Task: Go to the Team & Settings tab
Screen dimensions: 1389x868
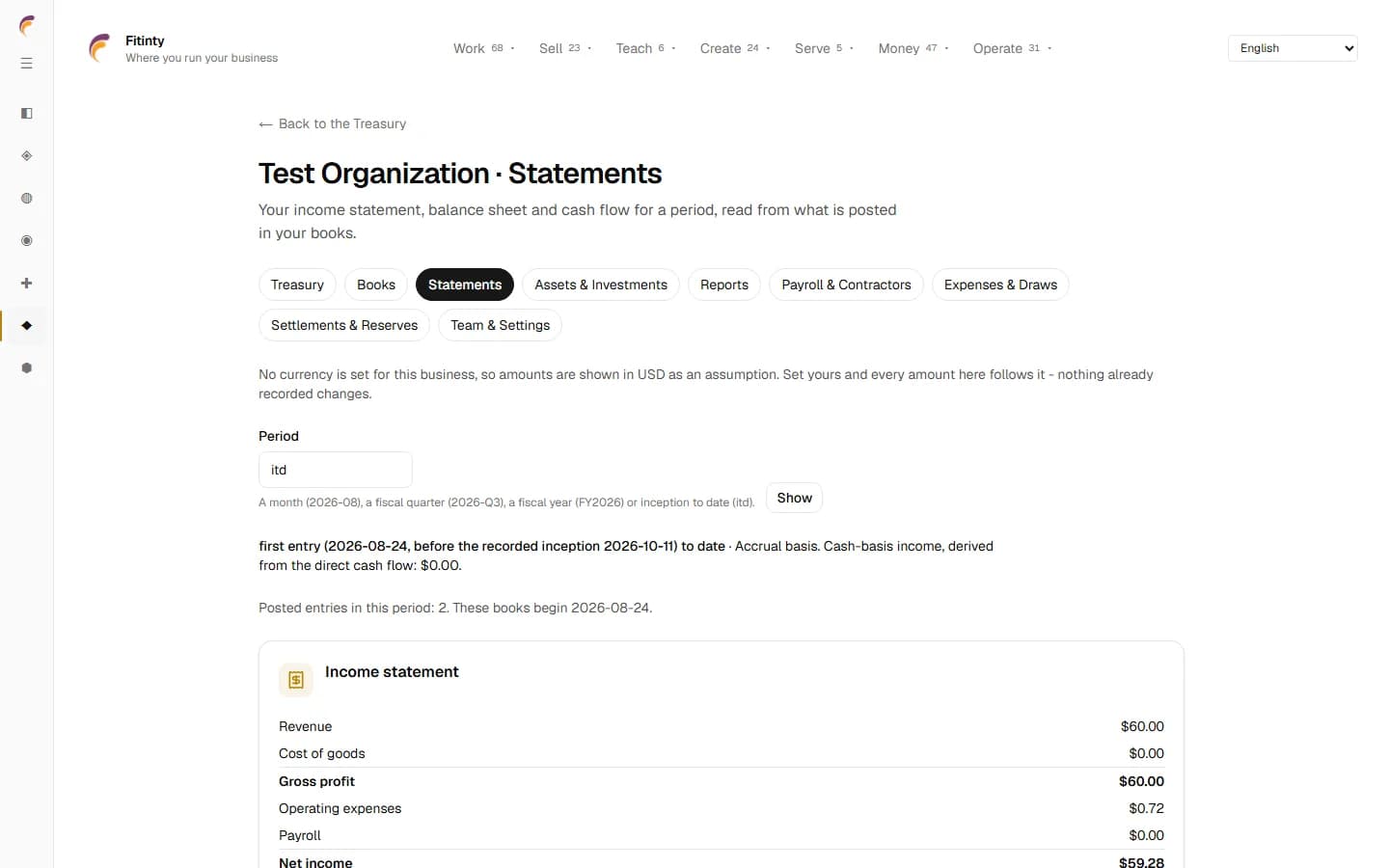Action: (500, 325)
